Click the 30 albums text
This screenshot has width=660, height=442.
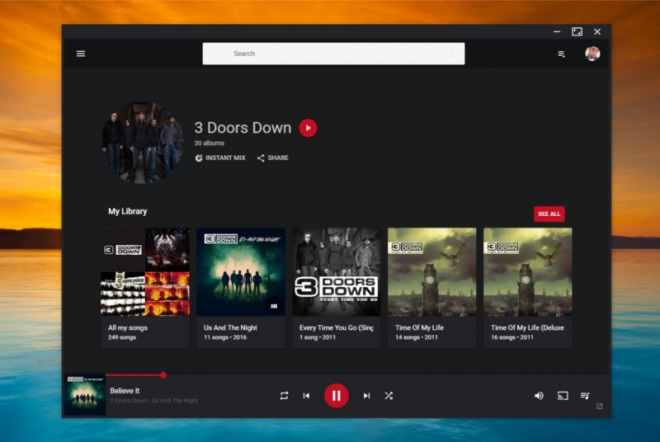[x=209, y=143]
